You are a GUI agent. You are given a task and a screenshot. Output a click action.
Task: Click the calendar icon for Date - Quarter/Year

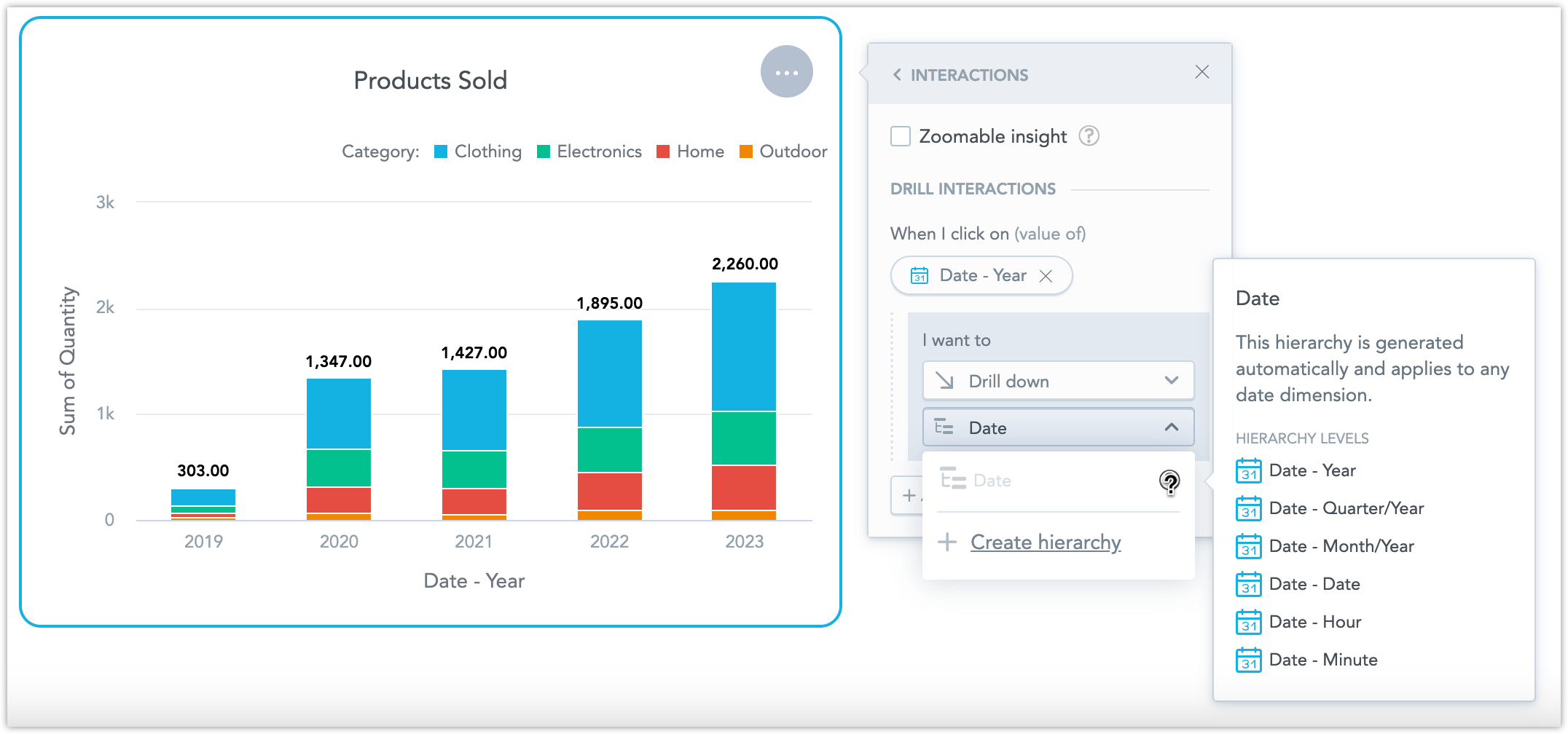click(x=1248, y=509)
